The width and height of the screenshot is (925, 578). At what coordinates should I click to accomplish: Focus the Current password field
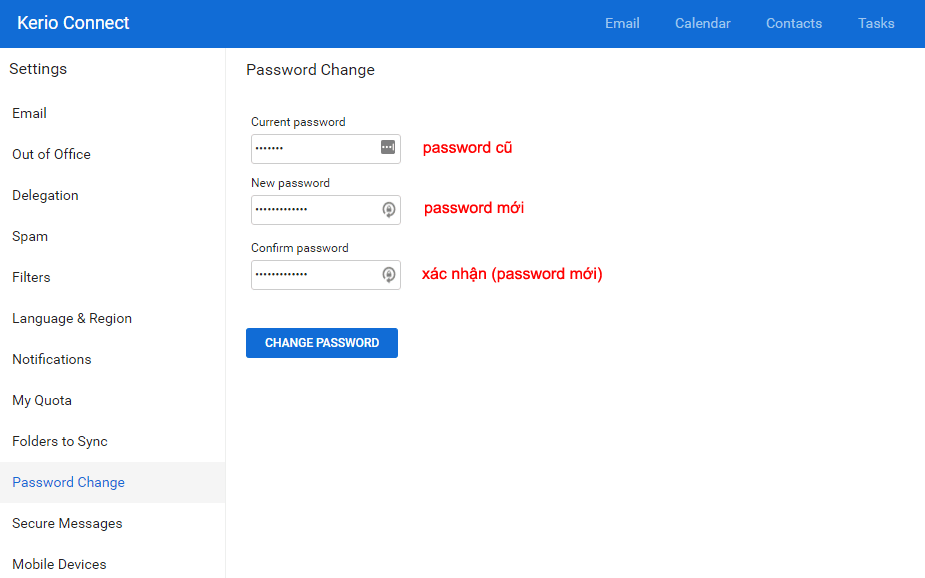tap(314, 149)
